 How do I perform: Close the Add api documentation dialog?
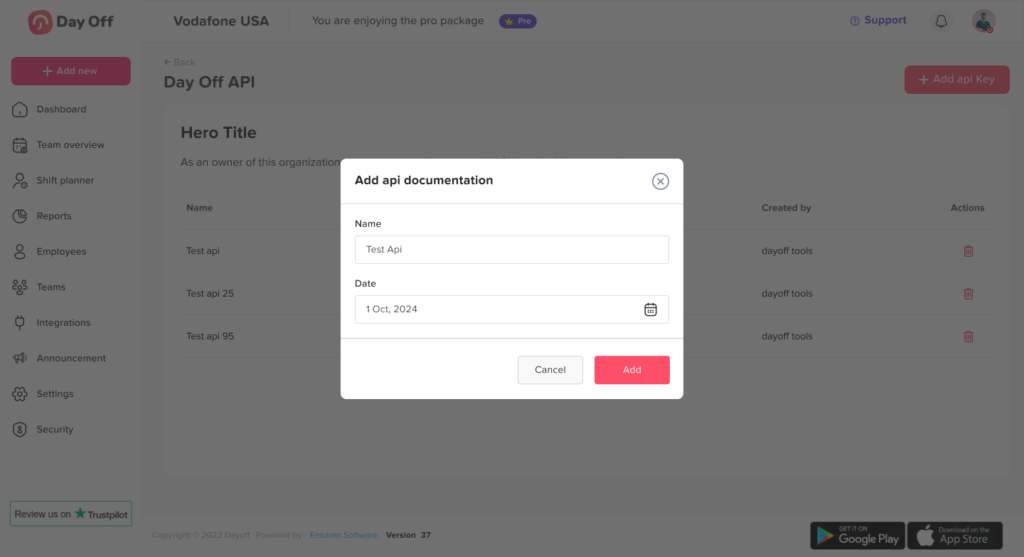(x=660, y=181)
